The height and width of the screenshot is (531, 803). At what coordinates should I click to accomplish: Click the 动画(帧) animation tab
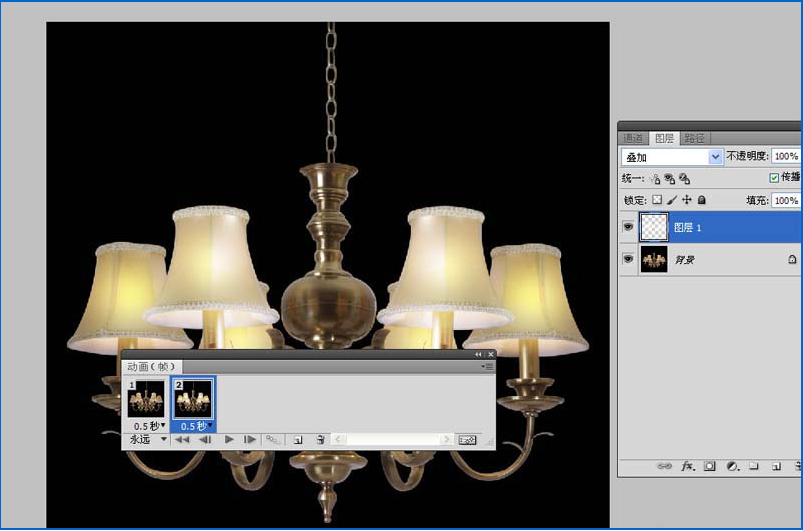[x=152, y=367]
